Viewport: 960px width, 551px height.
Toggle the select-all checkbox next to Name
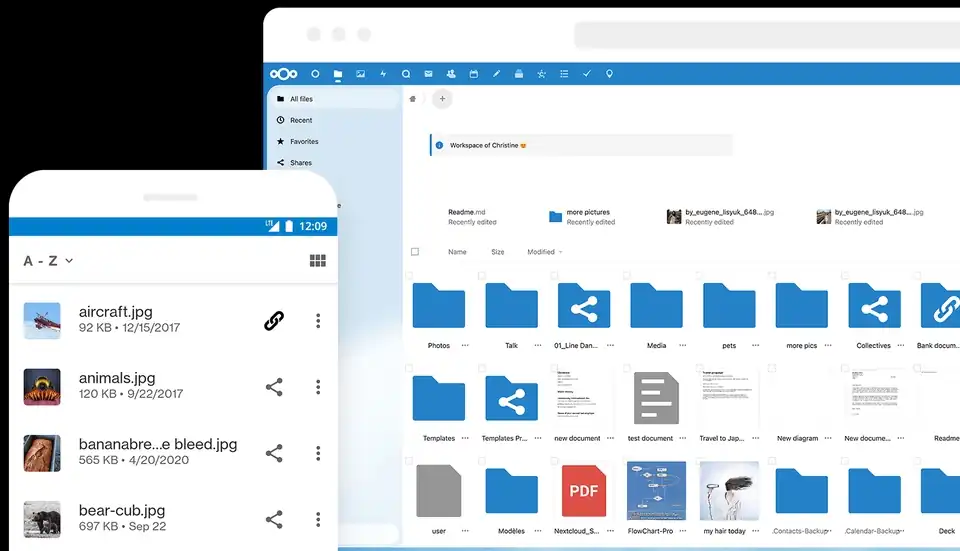click(415, 252)
